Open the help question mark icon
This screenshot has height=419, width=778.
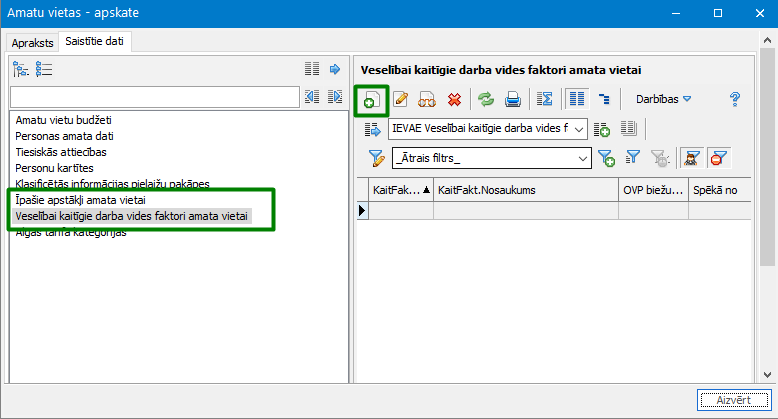click(x=735, y=99)
